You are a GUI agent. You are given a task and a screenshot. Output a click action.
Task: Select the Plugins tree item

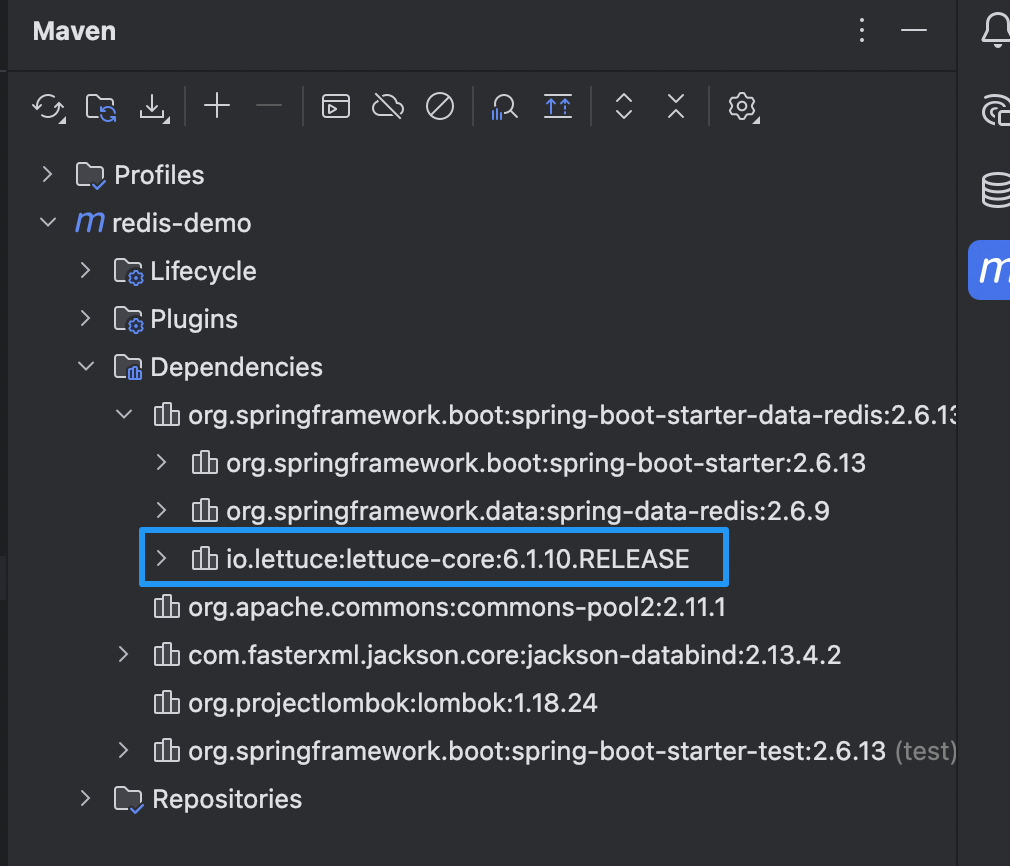click(x=194, y=319)
